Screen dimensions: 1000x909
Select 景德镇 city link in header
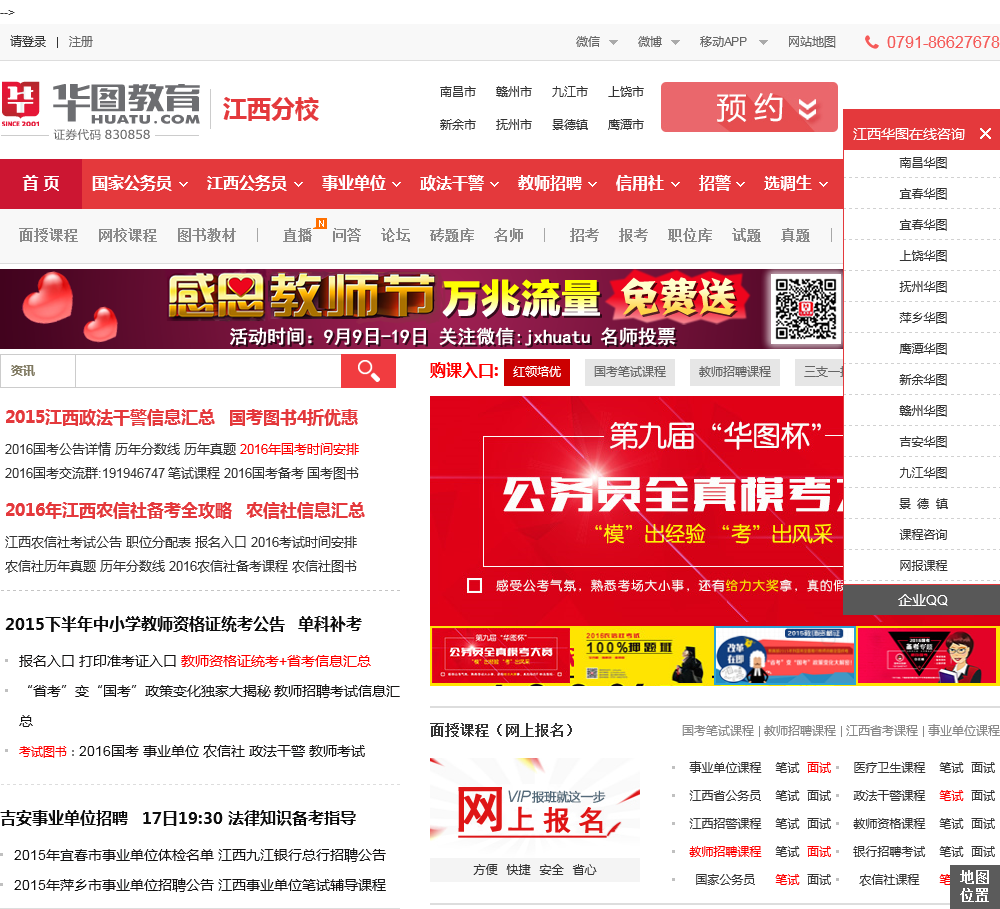coord(570,125)
